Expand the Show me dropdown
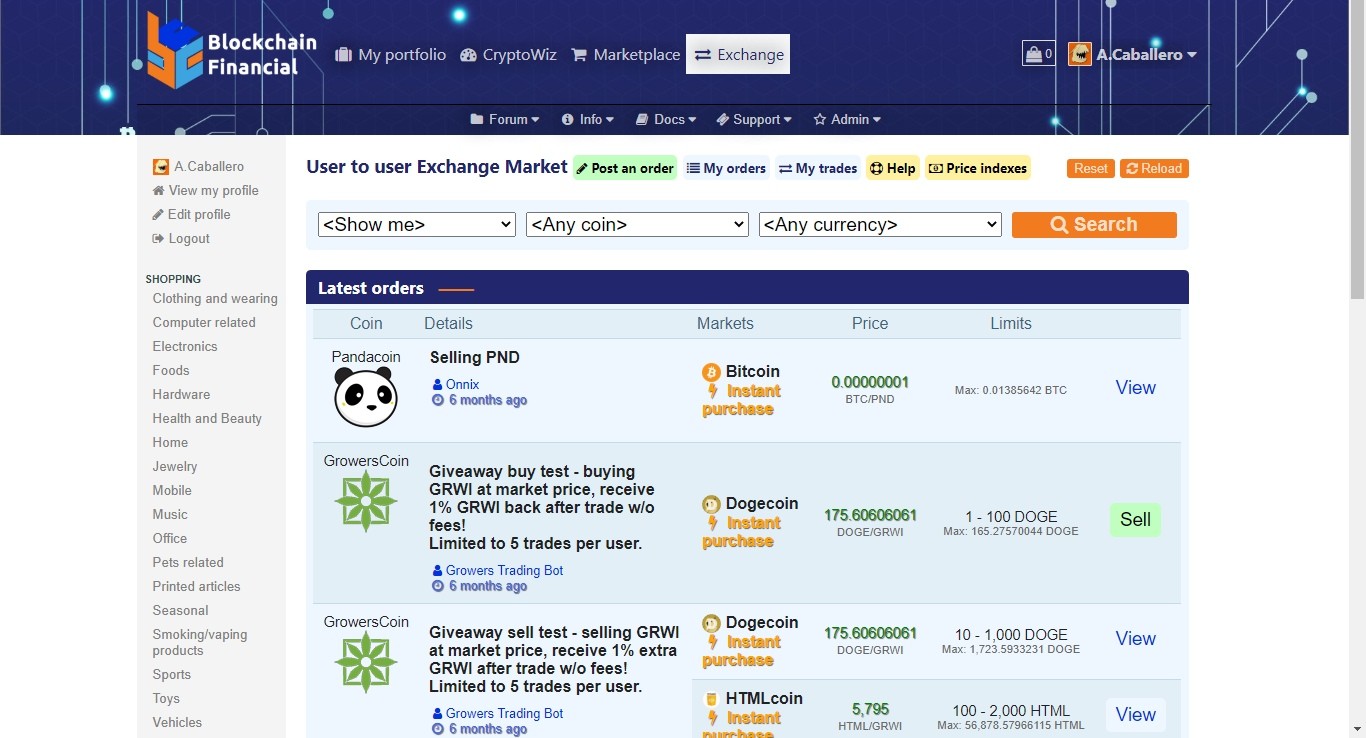Screen dimensions: 1366x738 416,225
